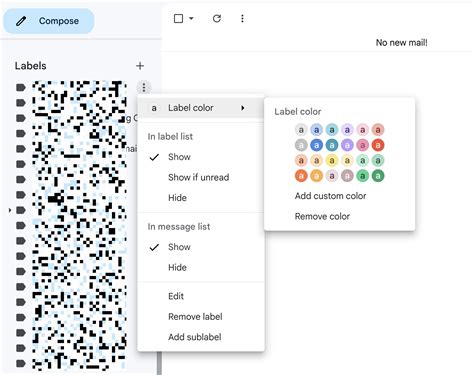Screen dimensions: 474x375
Task: Click Add custom color
Action: (330, 196)
